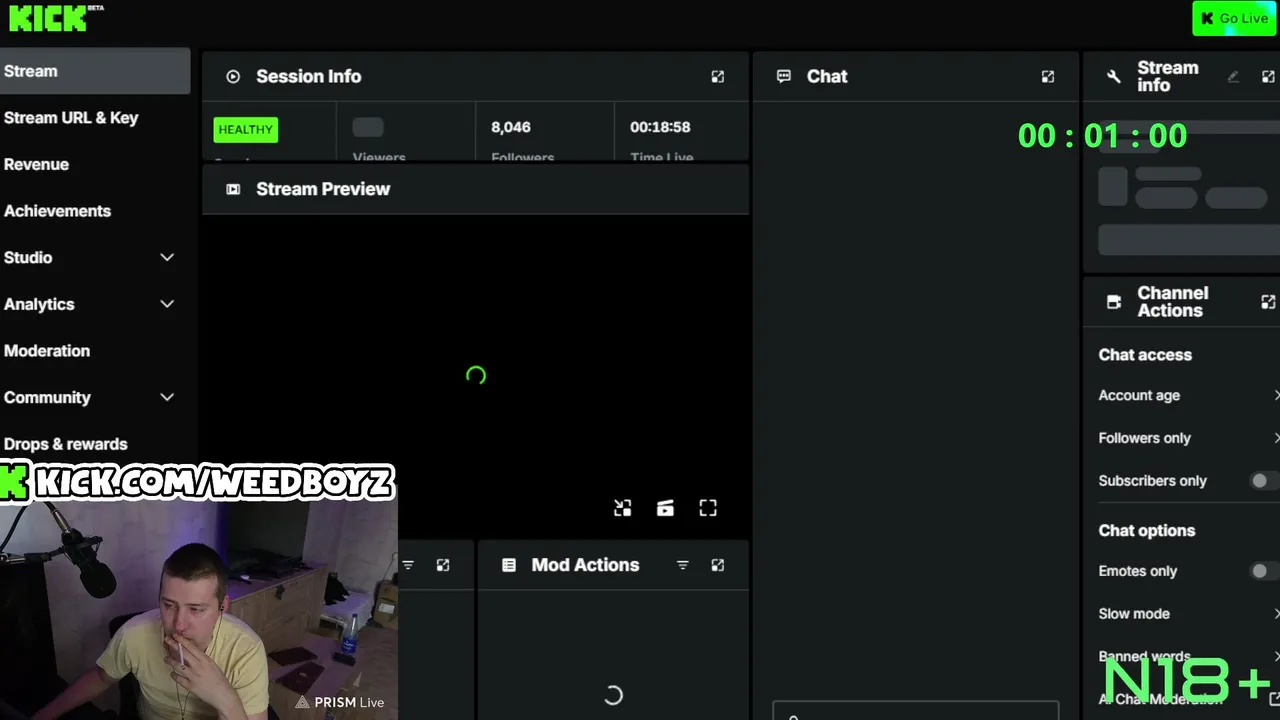The width and height of the screenshot is (1280, 720).
Task: Toggle the Subscribers only chat switch
Action: 1264,481
